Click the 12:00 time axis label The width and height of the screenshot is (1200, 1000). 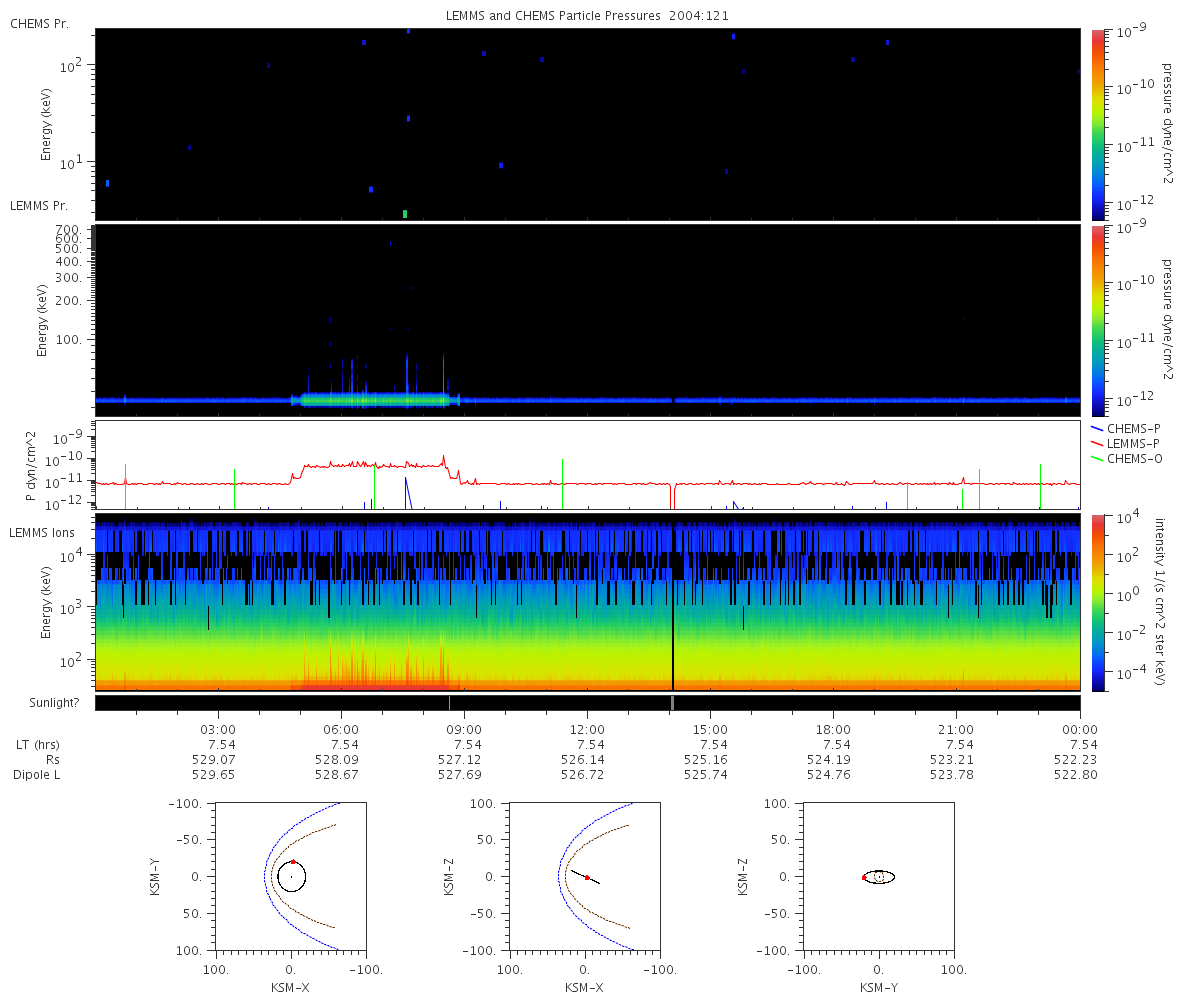point(587,730)
